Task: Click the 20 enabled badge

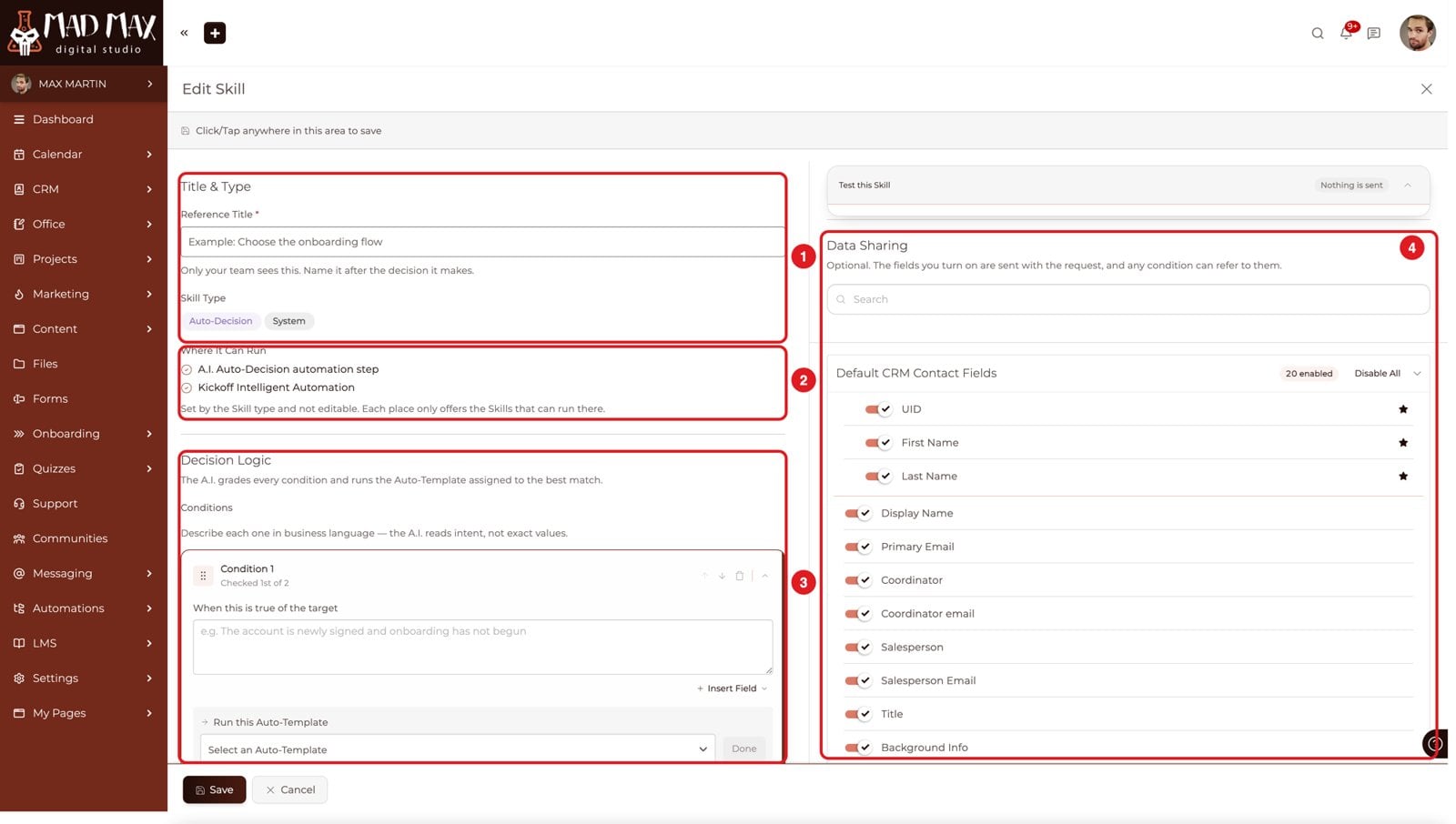Action: point(1309,374)
